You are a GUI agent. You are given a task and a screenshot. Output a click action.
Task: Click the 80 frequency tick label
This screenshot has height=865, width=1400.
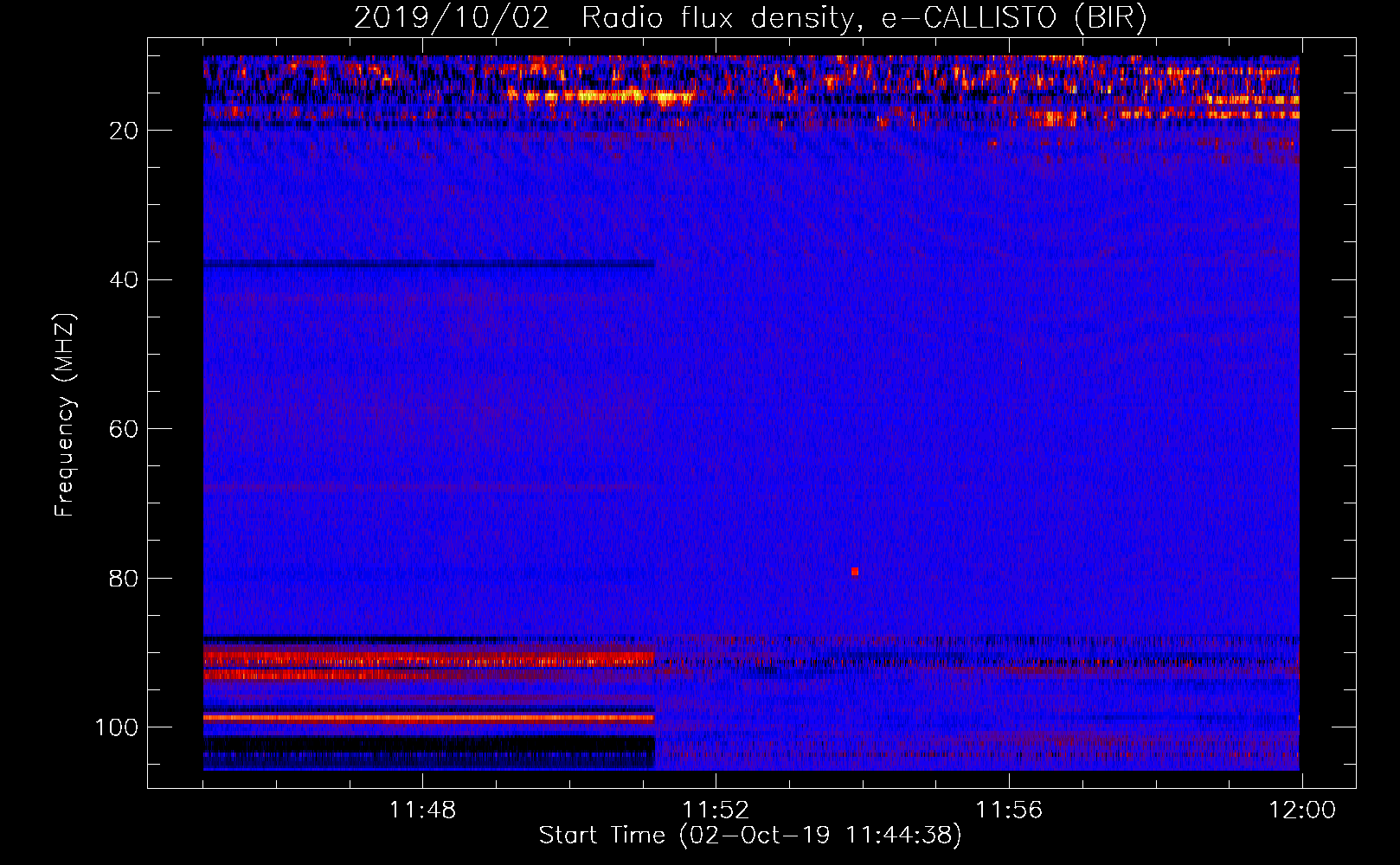124,579
